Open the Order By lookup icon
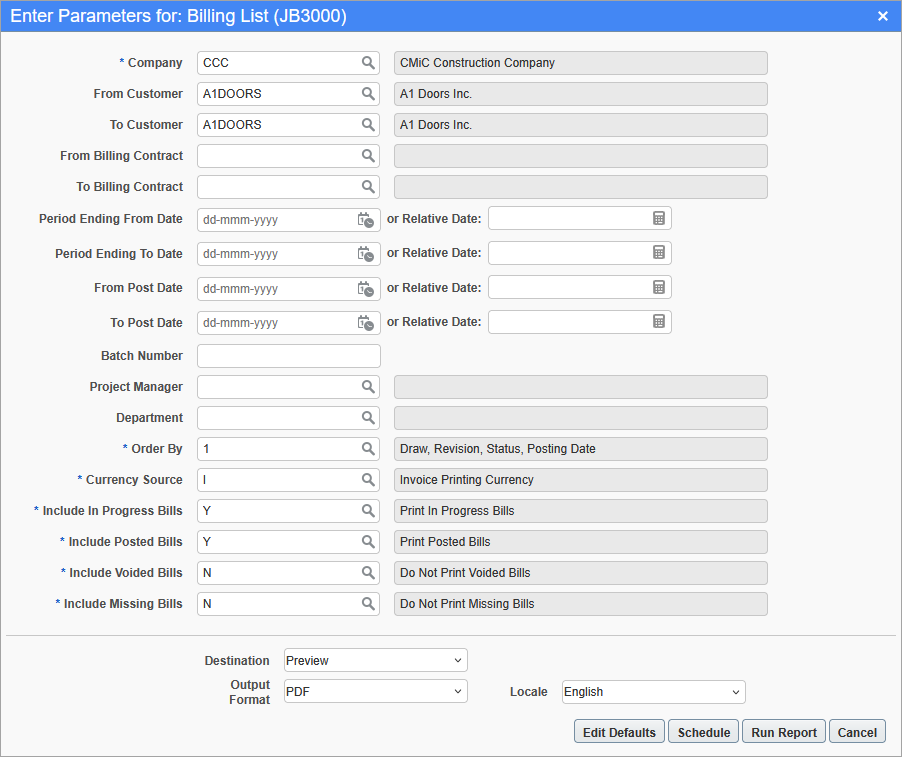902x757 pixels. [368, 449]
